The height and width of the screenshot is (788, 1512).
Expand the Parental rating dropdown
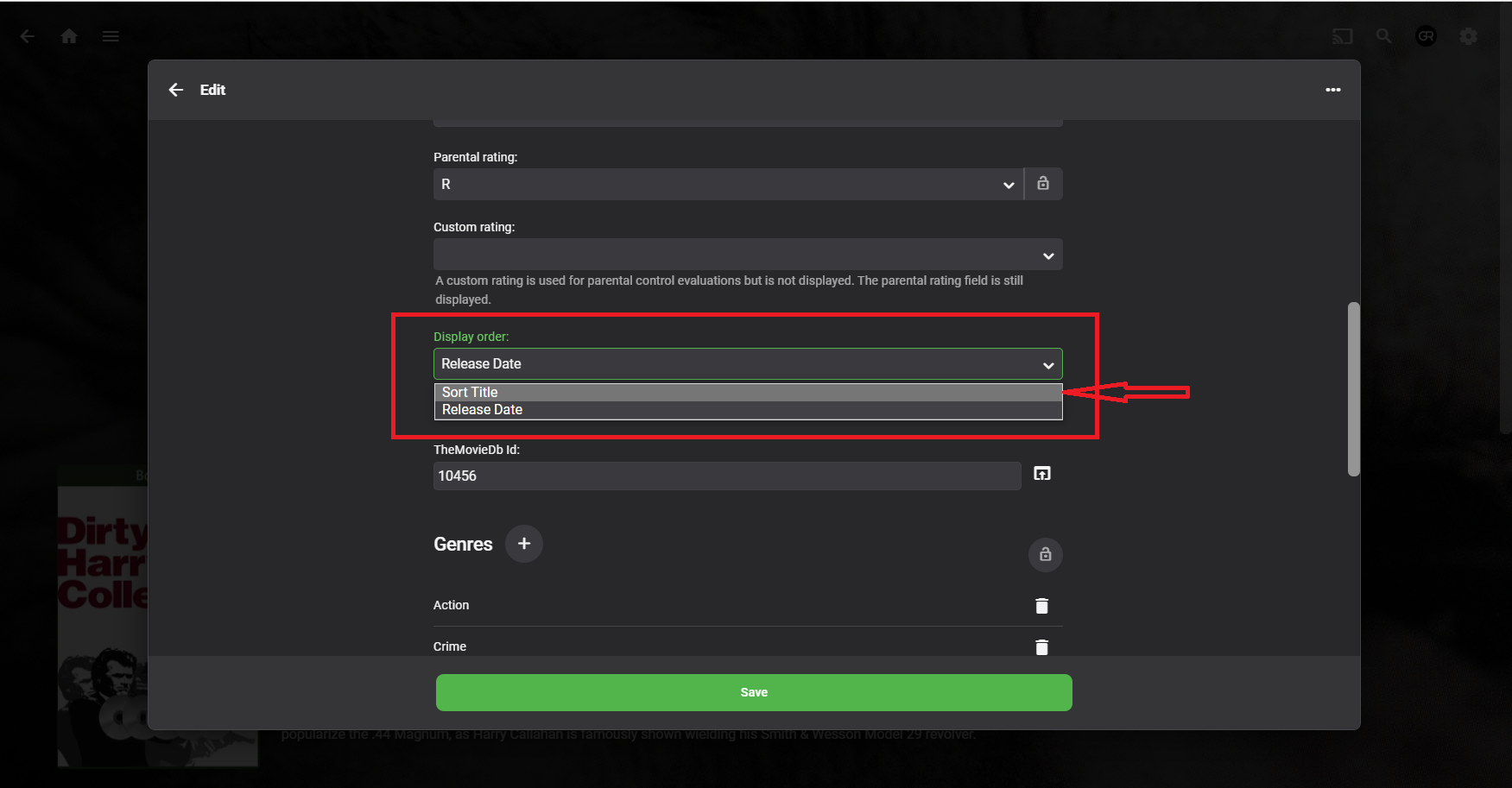point(728,184)
